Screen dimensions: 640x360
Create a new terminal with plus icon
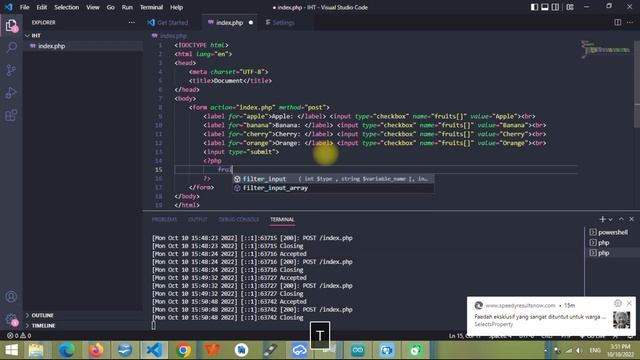point(602,219)
